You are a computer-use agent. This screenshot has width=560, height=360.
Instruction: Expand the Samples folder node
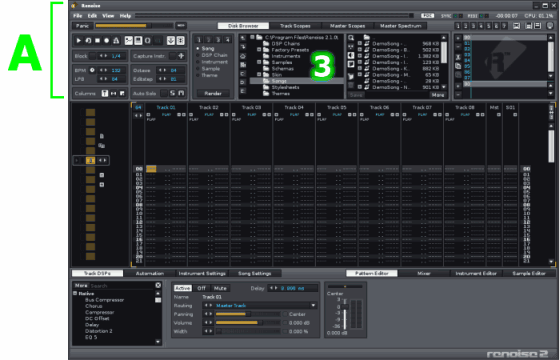259,62
